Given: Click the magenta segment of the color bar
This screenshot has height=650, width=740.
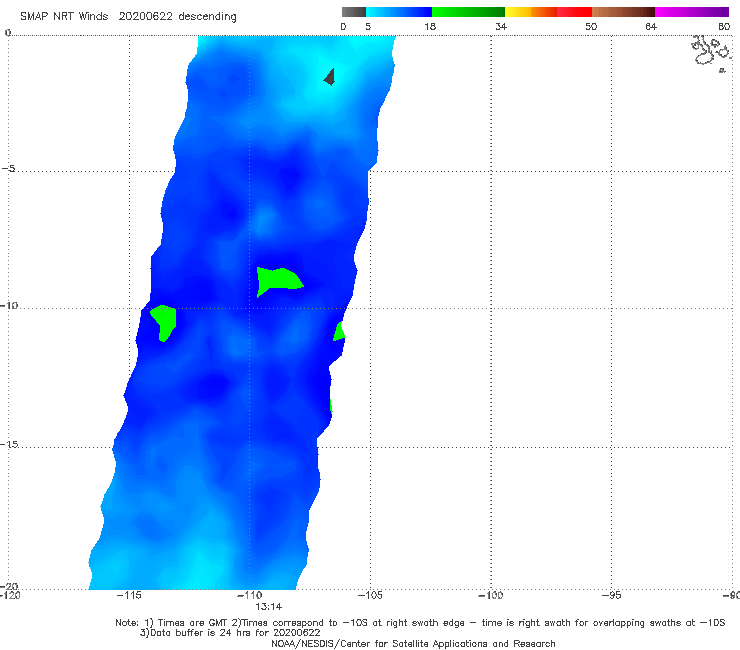Looking at the screenshot, I should [x=691, y=12].
